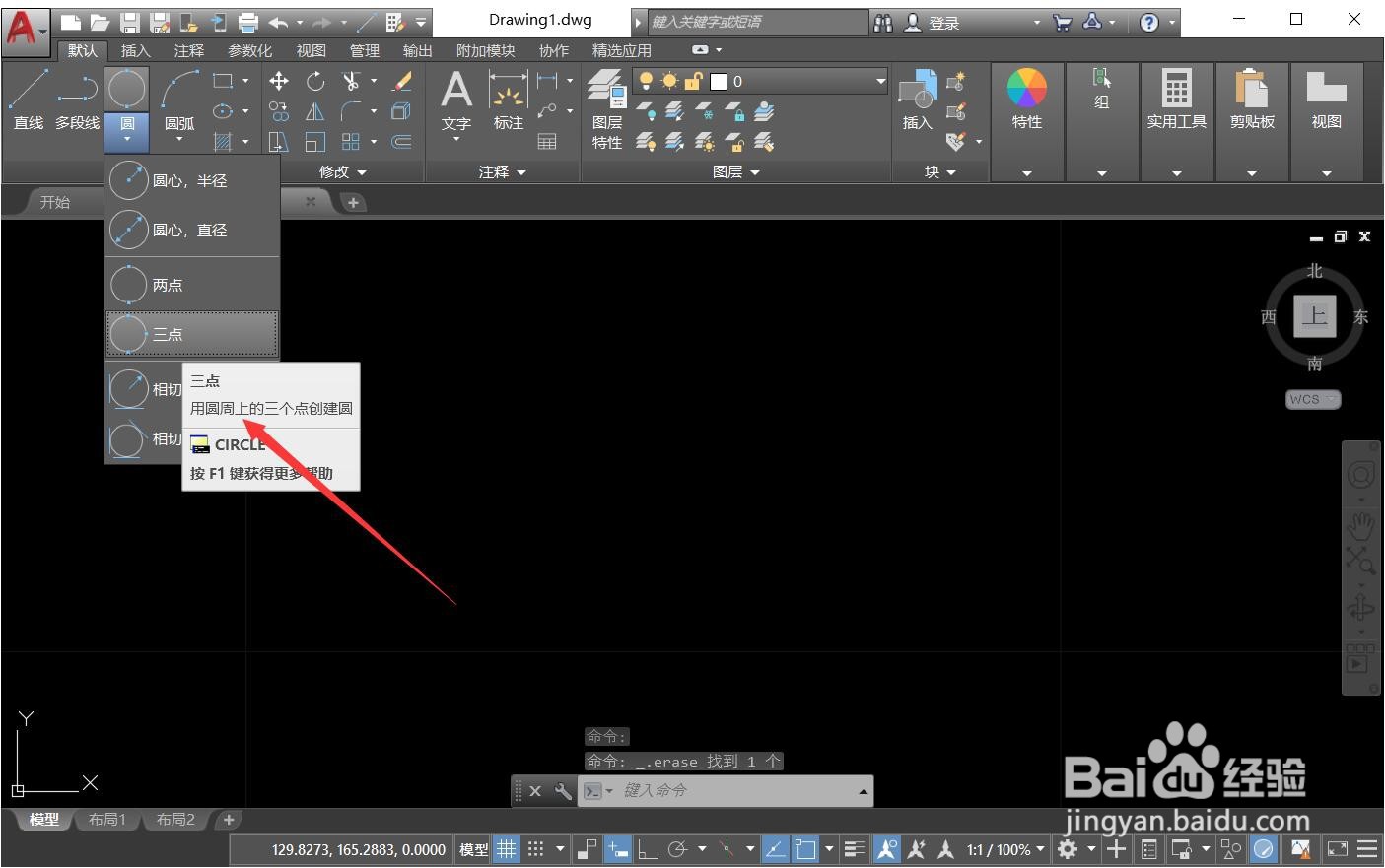Open the layer selection dropdown

760,81
